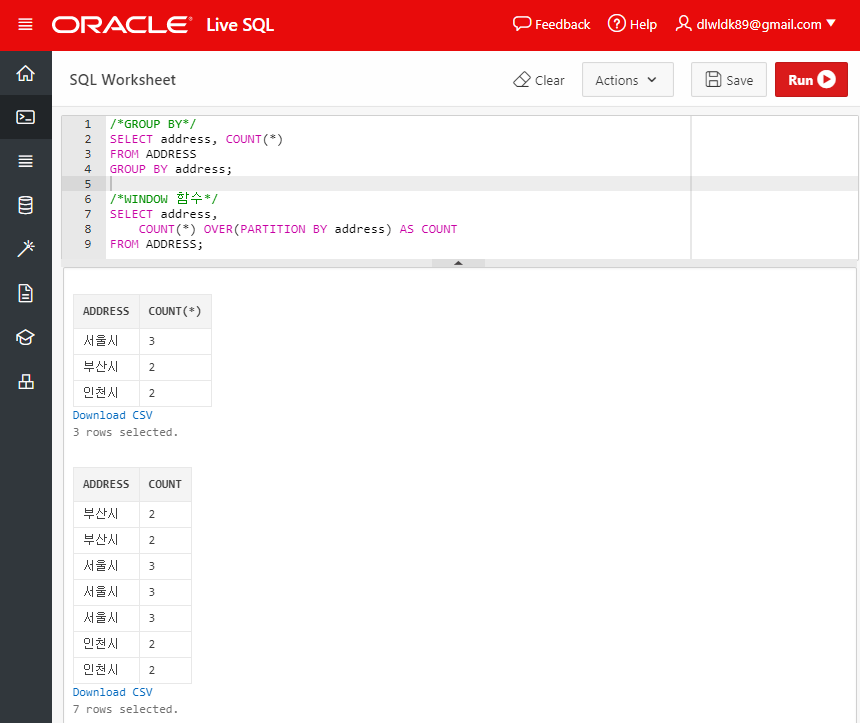Open the Feedback speech bubble
Screen dimensions: 860x723
point(551,24)
